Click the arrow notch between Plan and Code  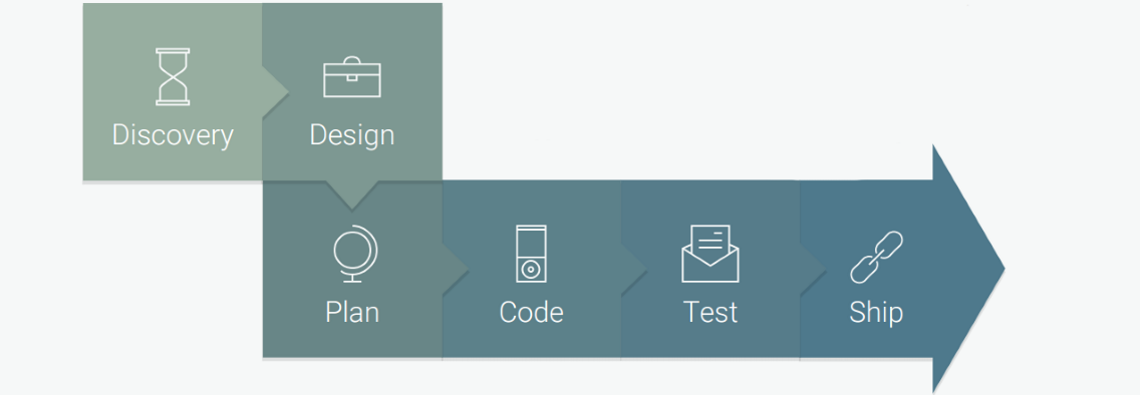coord(454,269)
